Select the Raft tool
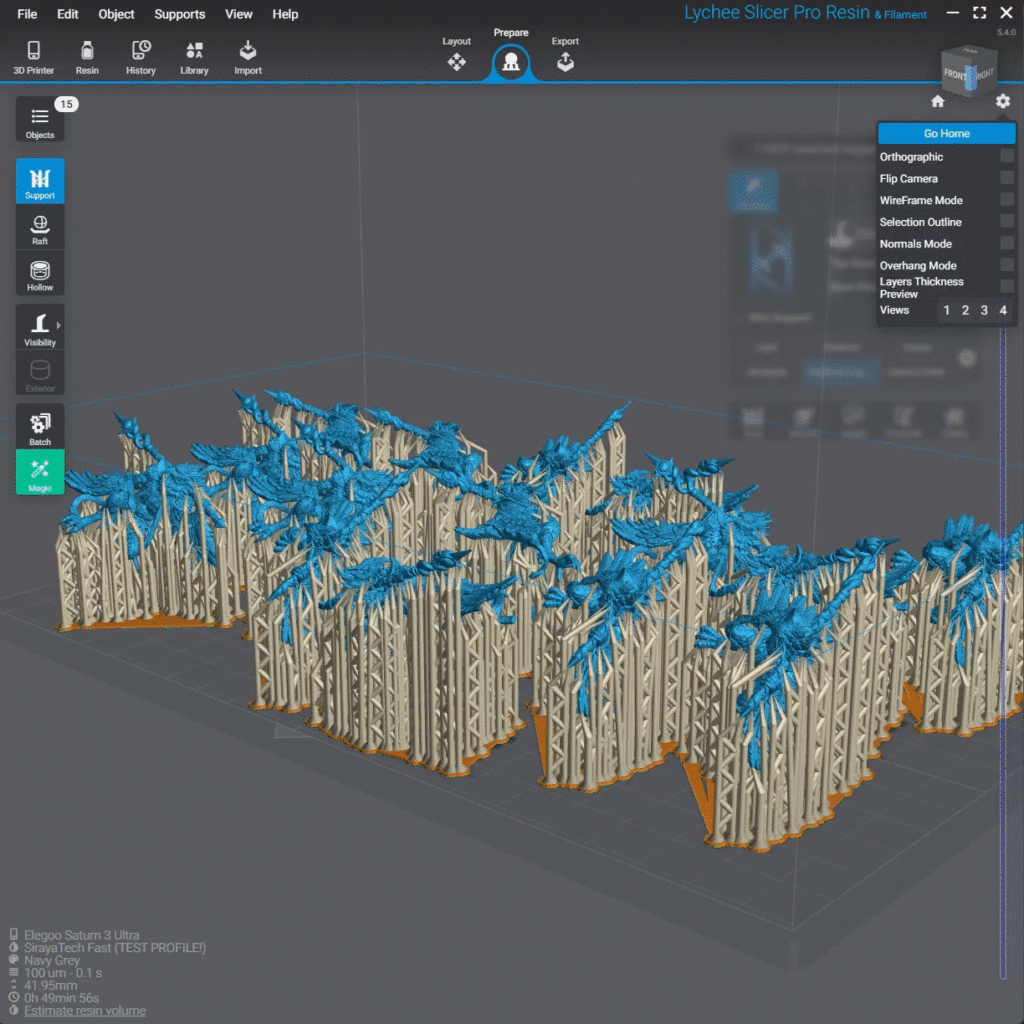The width and height of the screenshot is (1024, 1024). point(40,228)
